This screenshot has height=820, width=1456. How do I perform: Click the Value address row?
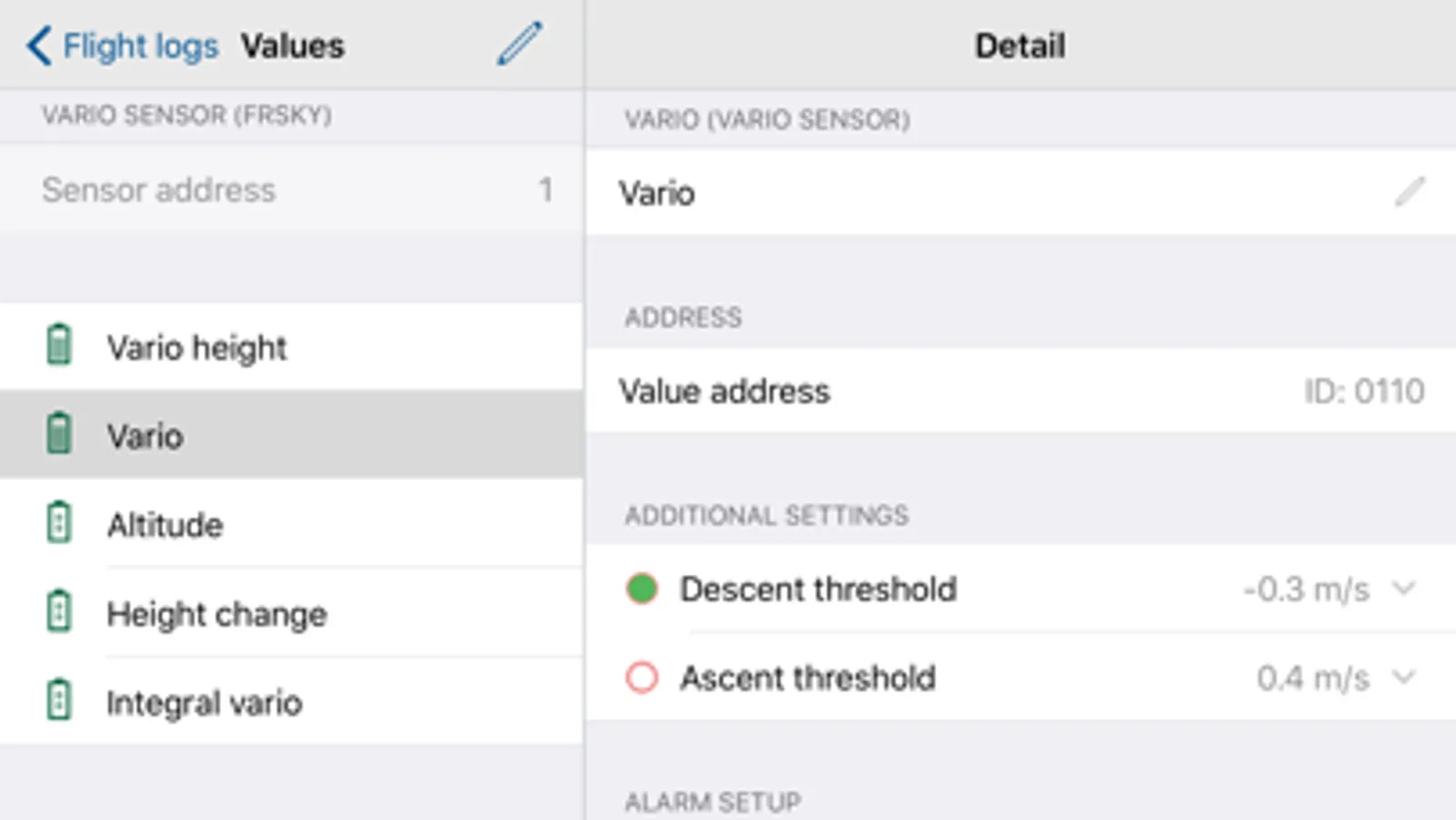click(1020, 391)
